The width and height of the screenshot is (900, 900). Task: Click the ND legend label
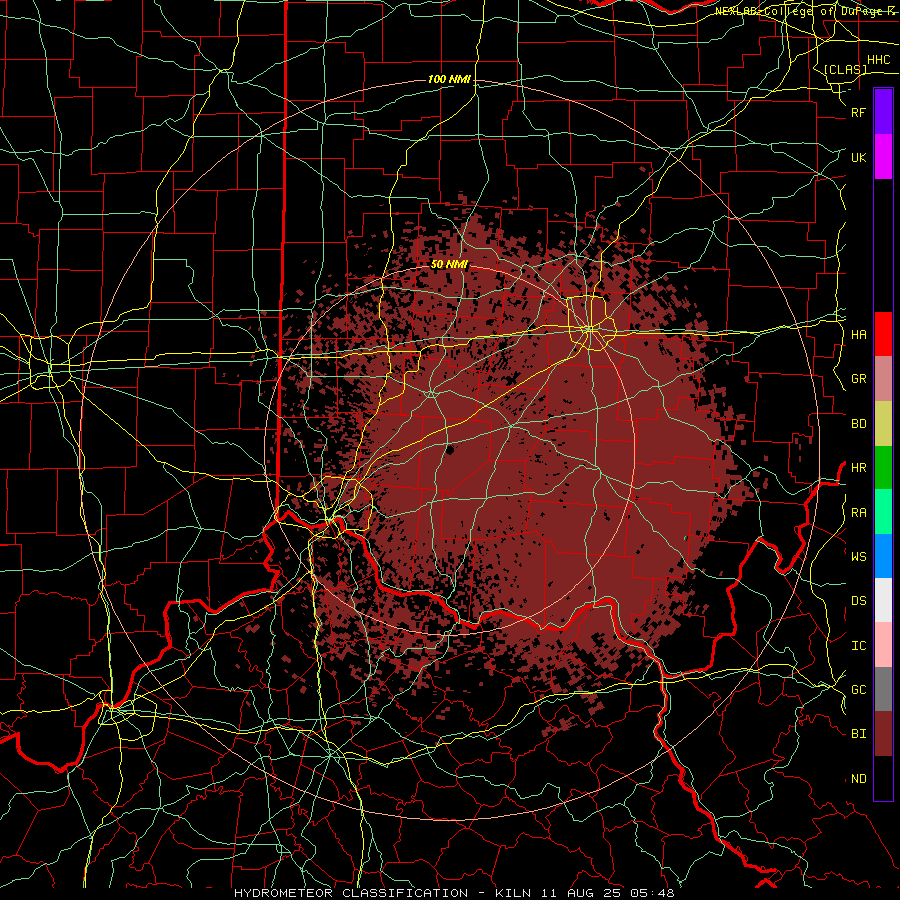859,778
